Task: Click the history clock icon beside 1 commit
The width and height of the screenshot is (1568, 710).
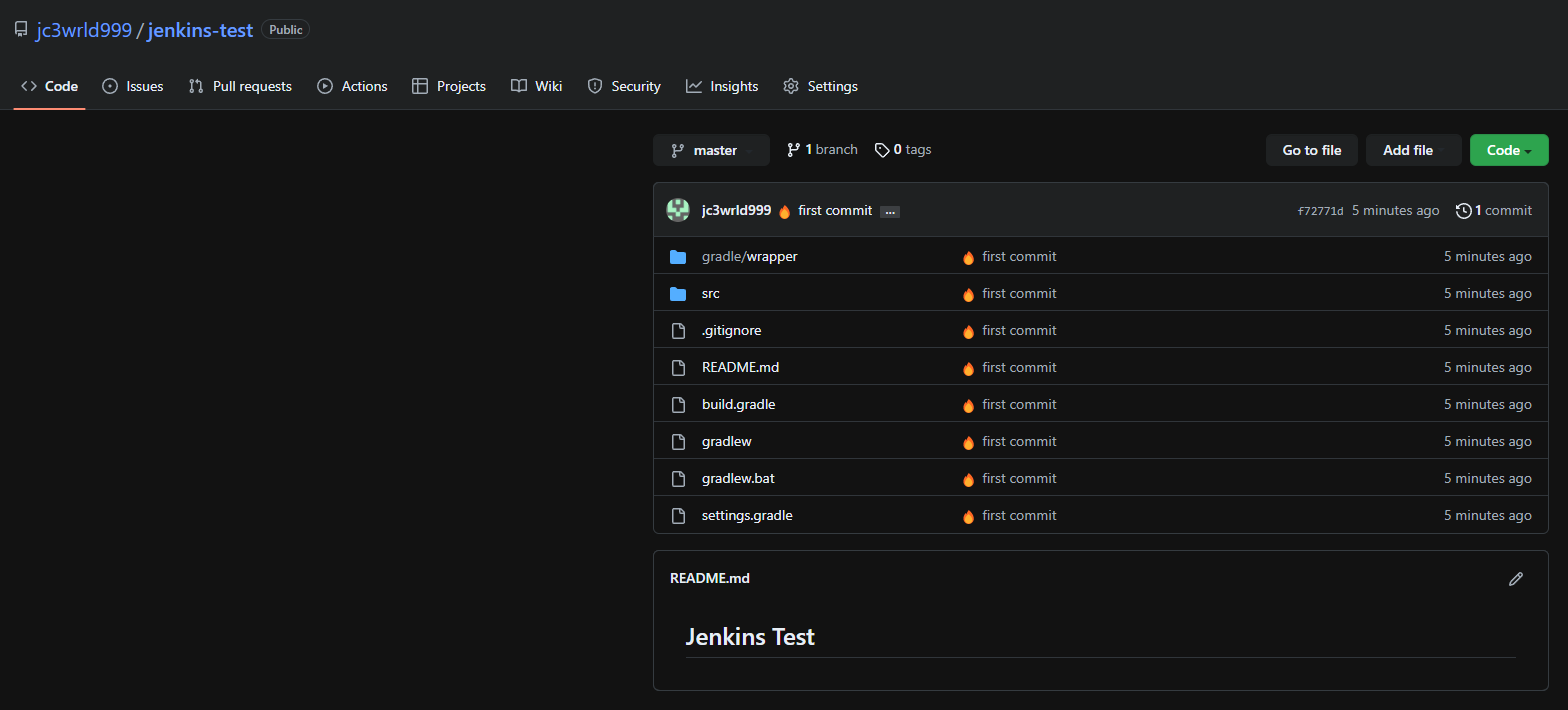Action: (1464, 210)
